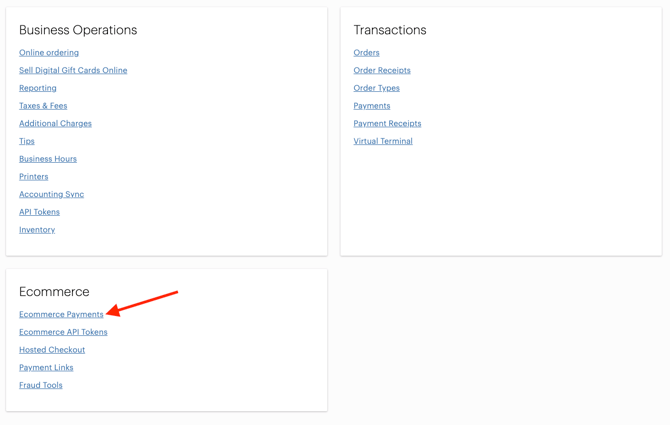Go to Reporting settings

(38, 88)
